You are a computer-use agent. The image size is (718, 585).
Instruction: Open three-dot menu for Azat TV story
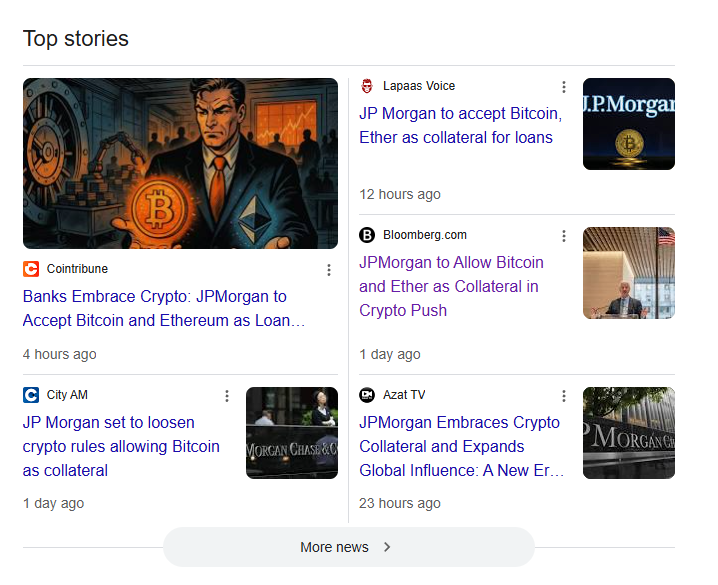[564, 396]
